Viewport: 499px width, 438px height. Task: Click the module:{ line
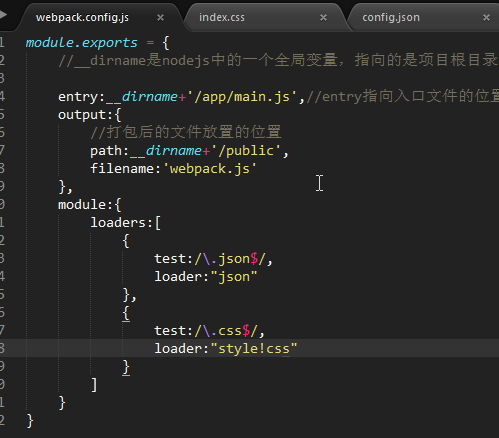point(90,205)
